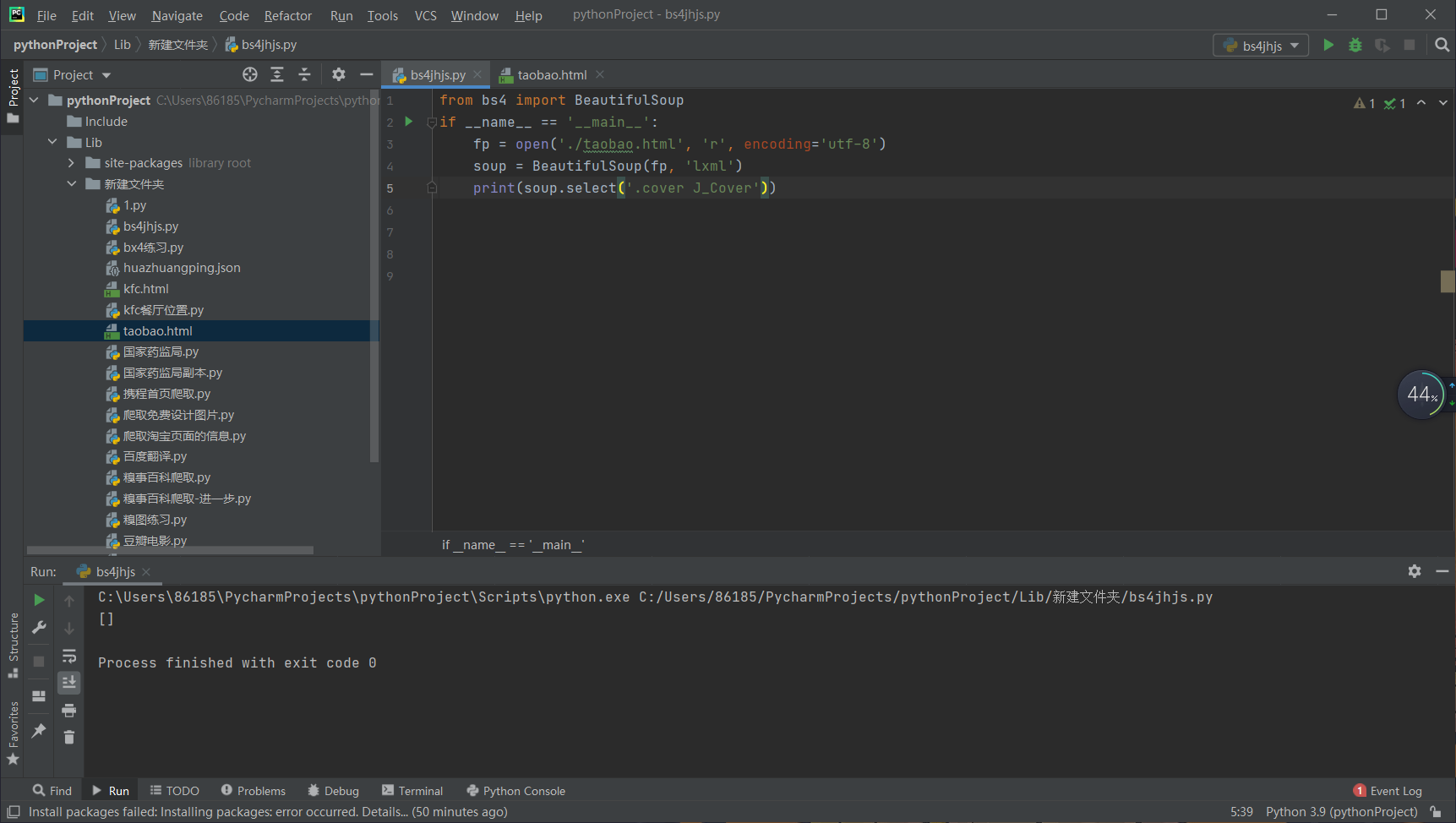Viewport: 1456px width, 823px height.
Task: Switch to the taobao.html editor tab
Action: [x=552, y=75]
